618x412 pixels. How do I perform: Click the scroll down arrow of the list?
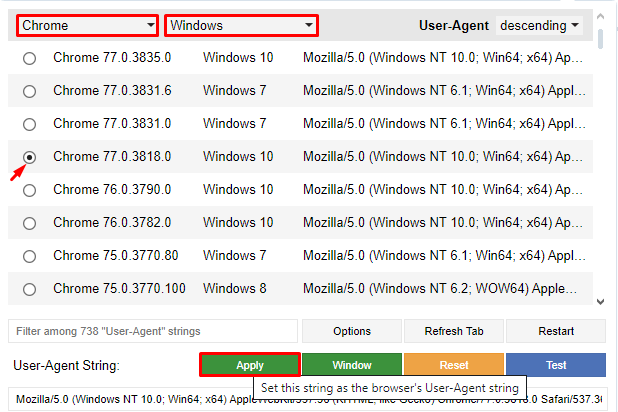[600, 302]
